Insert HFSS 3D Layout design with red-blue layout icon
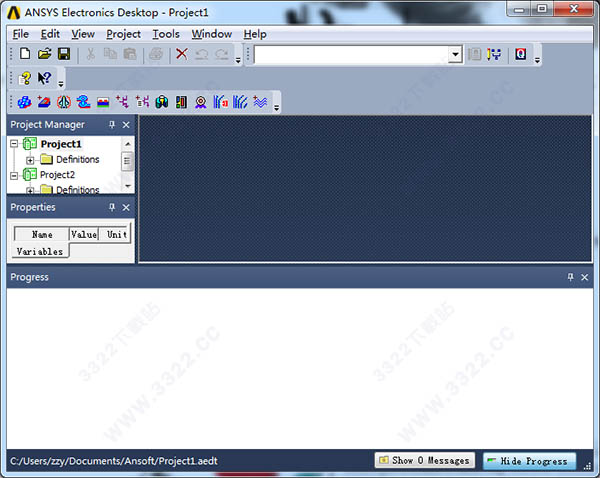The image size is (600, 478). click(x=44, y=102)
